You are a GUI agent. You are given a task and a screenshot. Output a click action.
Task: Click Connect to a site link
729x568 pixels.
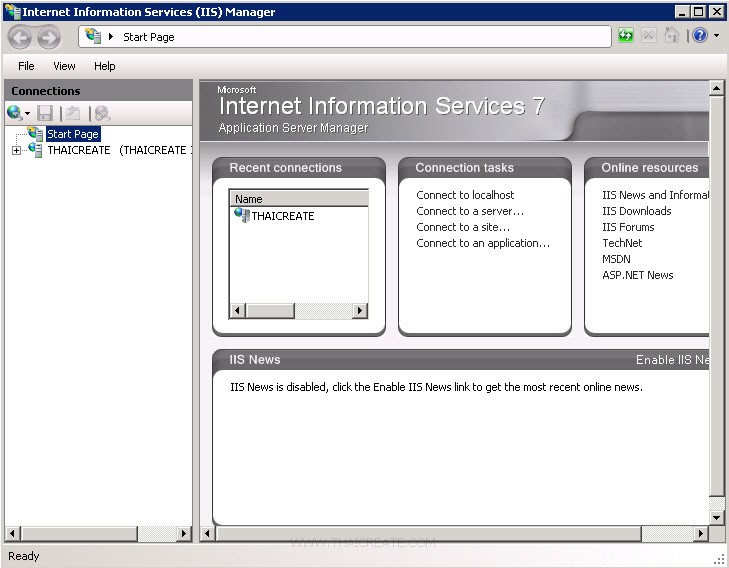463,227
